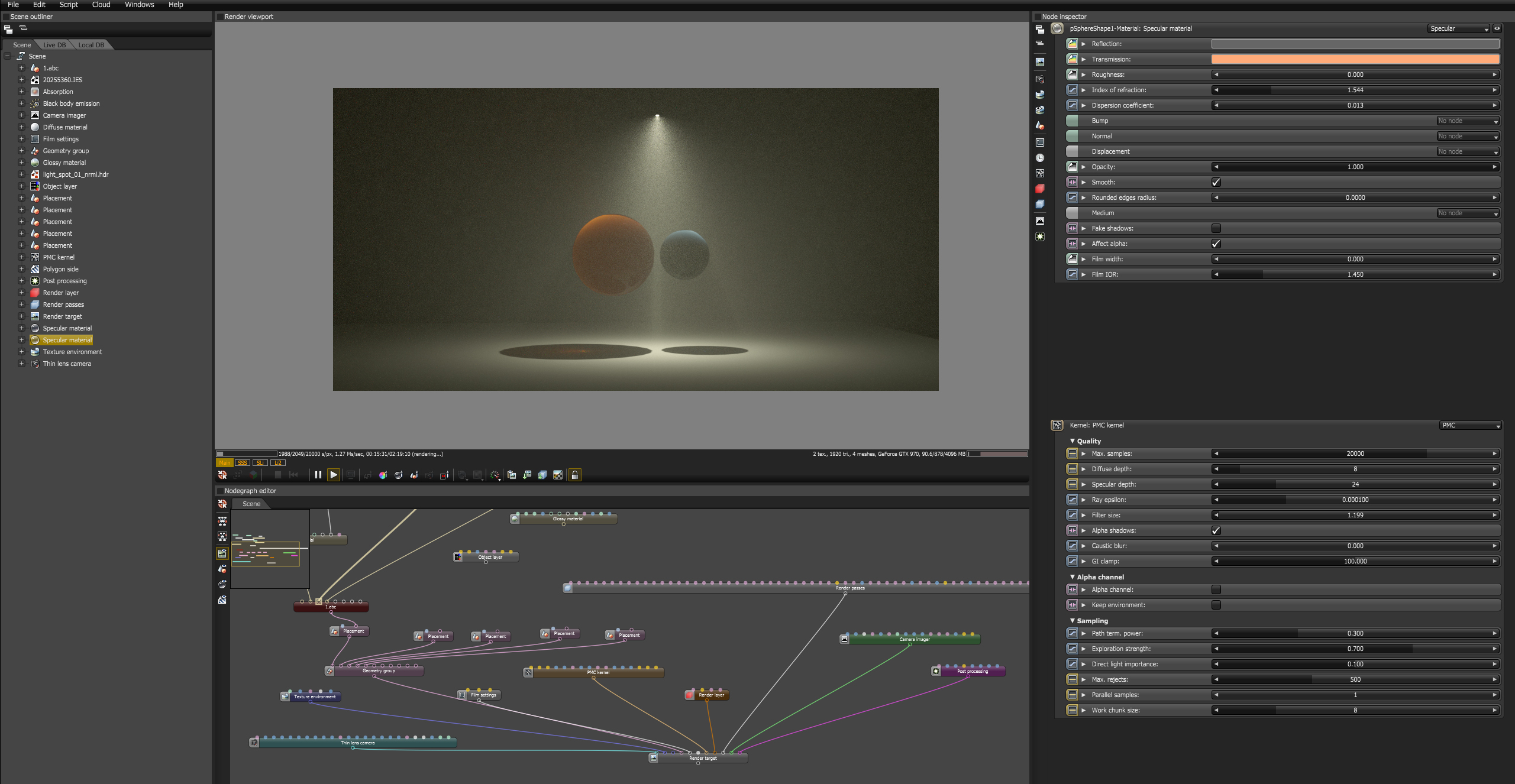Click the copy render to clipboard icon
This screenshot has height=784, width=1515.
(512, 475)
